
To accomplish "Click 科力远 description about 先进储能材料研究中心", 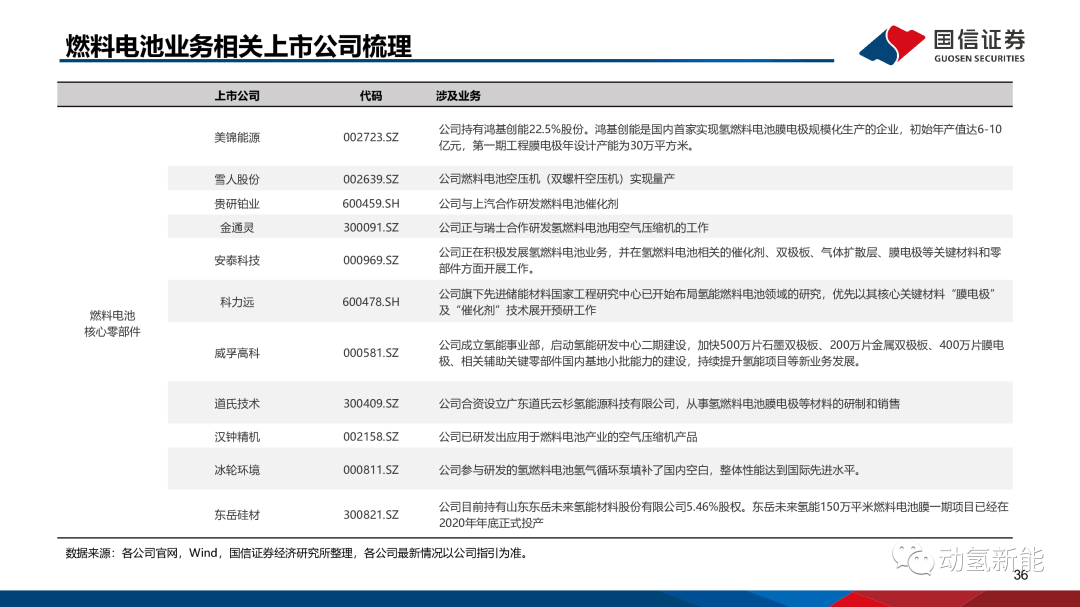I will pos(718,302).
